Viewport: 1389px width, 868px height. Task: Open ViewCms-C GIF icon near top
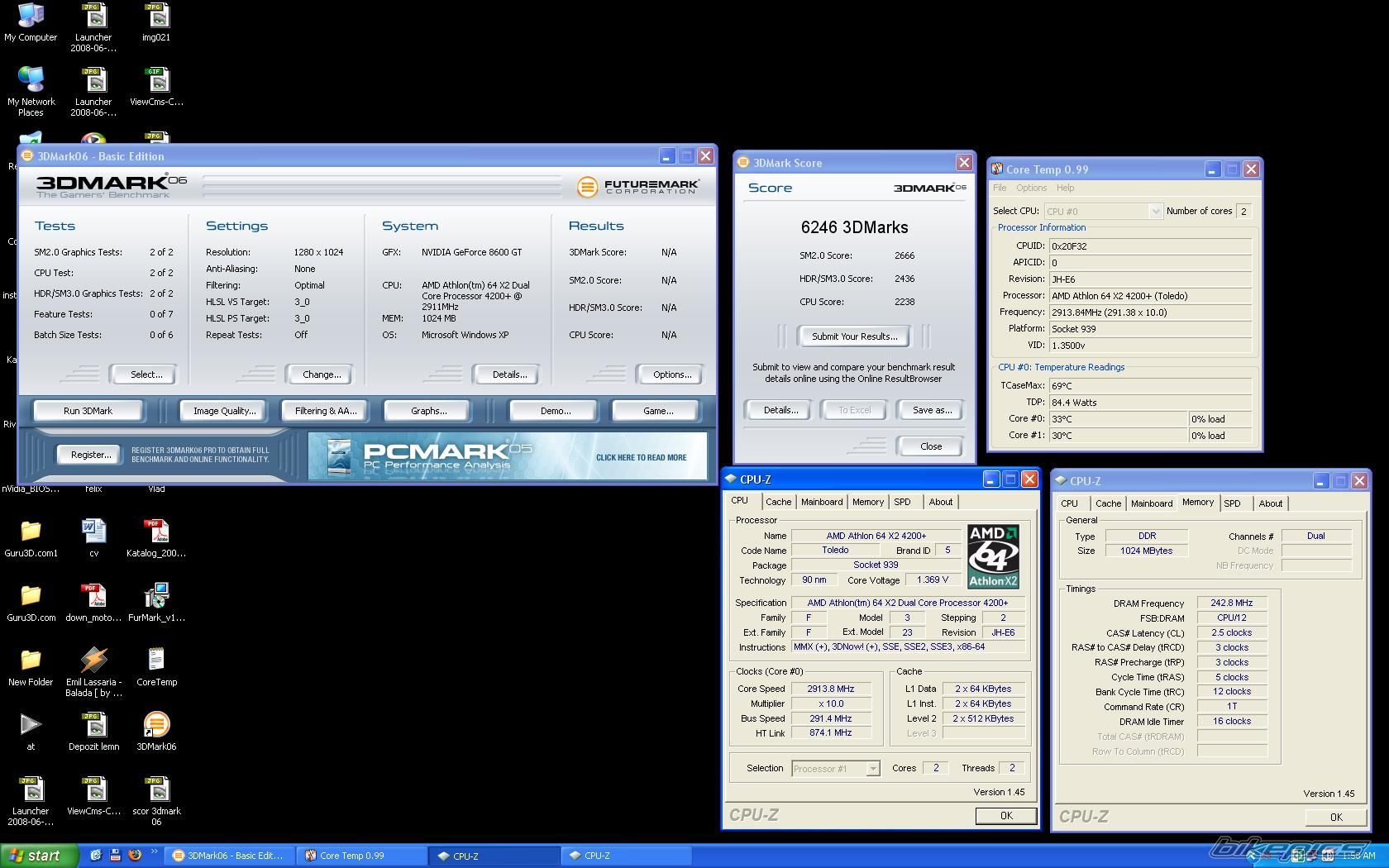point(156,87)
